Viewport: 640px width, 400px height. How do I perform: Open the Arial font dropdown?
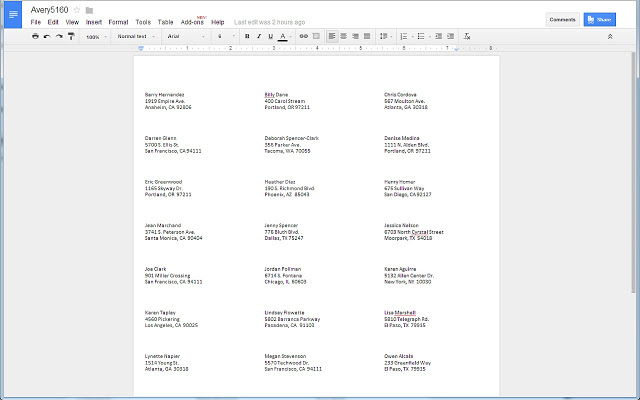coord(186,36)
